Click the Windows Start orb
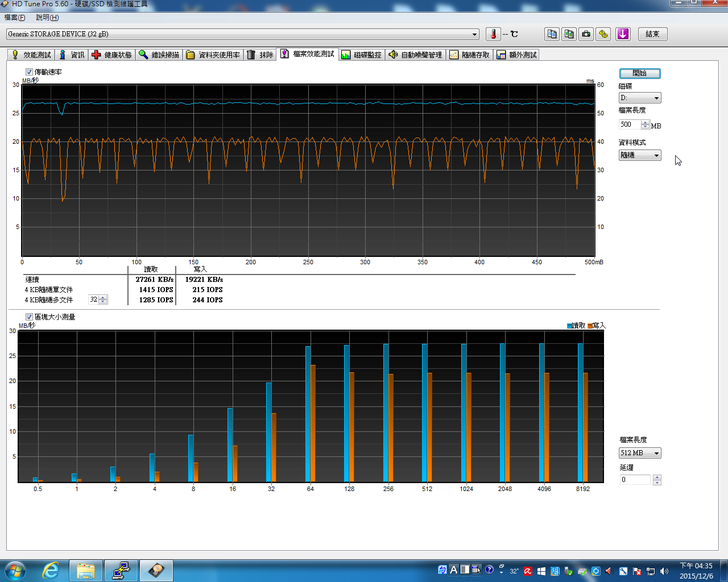728x582 pixels. pyautogui.click(x=17, y=570)
